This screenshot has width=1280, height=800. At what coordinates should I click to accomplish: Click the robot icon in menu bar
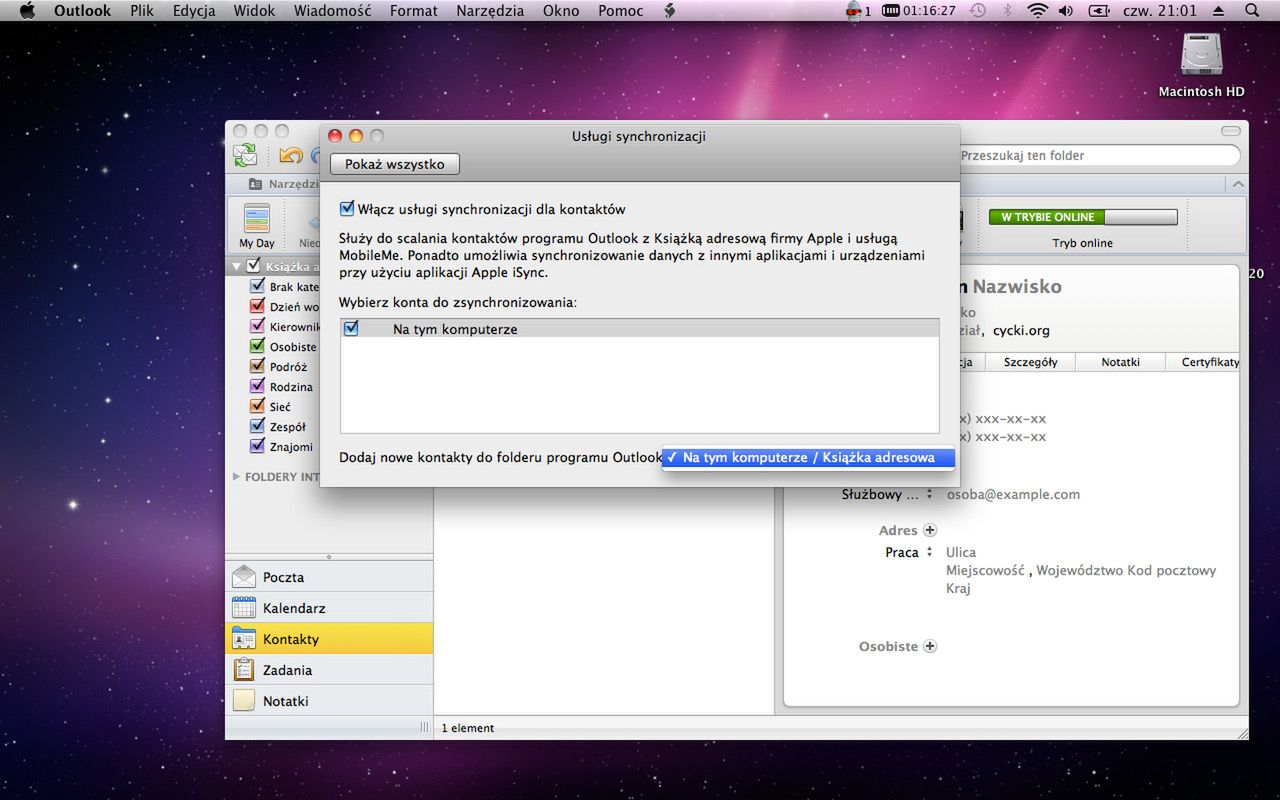(x=853, y=10)
